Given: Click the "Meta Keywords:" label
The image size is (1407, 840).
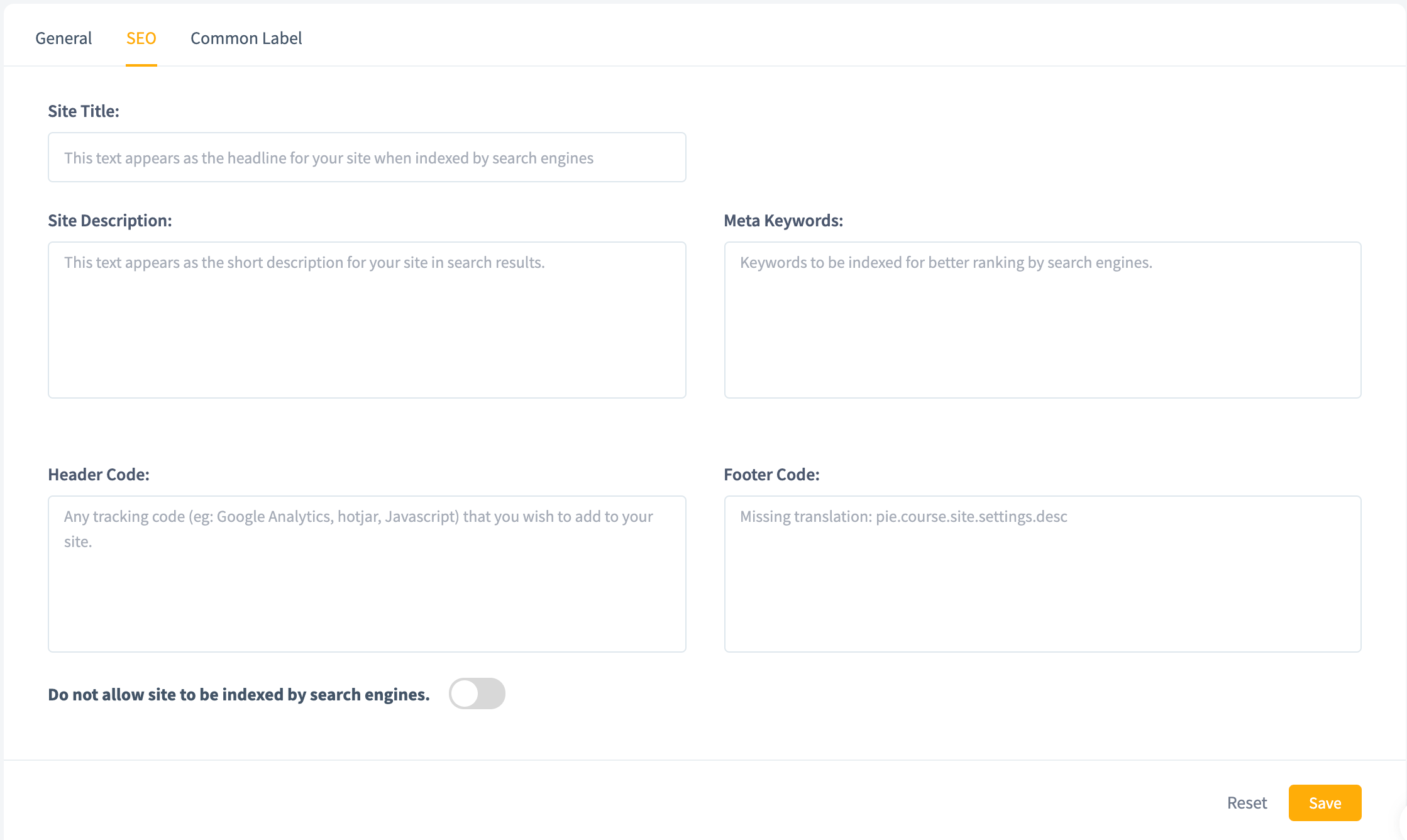Looking at the screenshot, I should (x=783, y=221).
